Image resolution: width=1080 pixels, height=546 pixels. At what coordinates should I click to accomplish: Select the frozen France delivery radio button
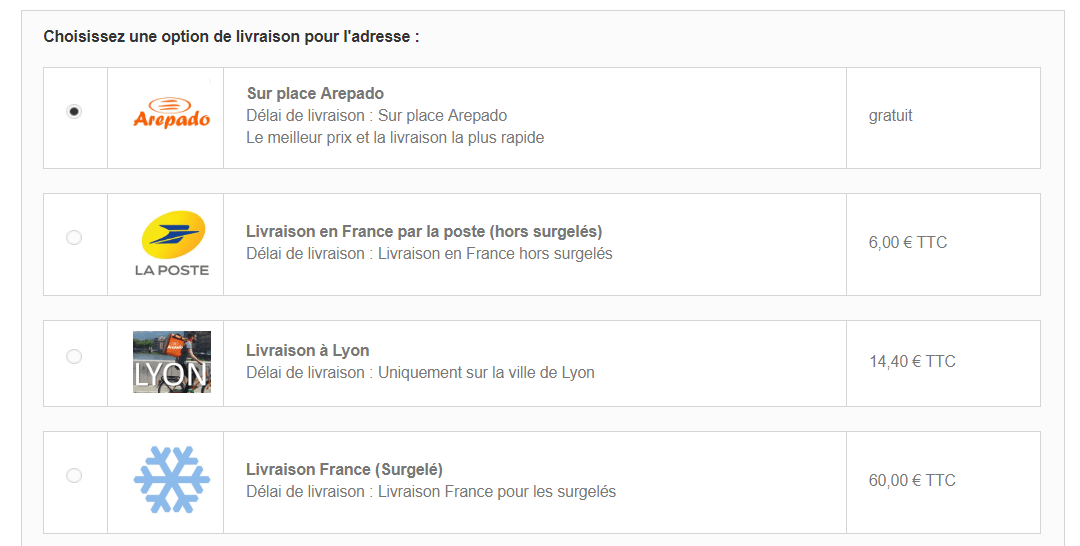point(74,476)
